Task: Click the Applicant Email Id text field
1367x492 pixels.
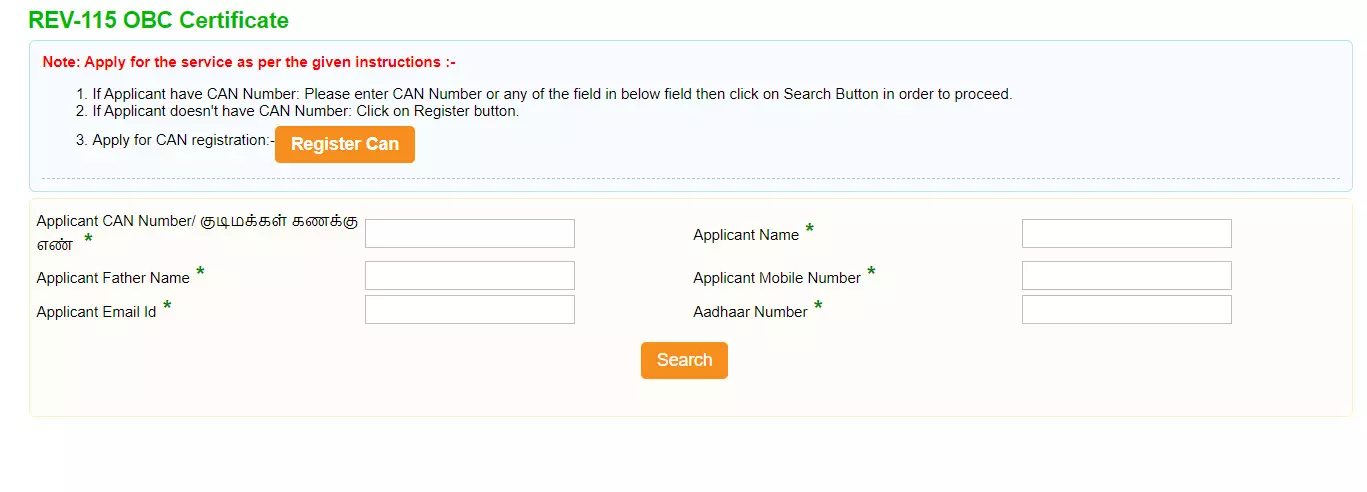Action: point(469,310)
